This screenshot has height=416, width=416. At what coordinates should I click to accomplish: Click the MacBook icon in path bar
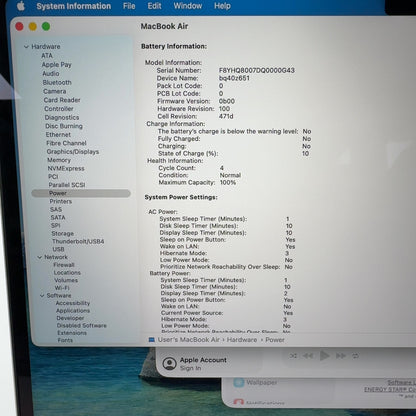click(x=152, y=340)
